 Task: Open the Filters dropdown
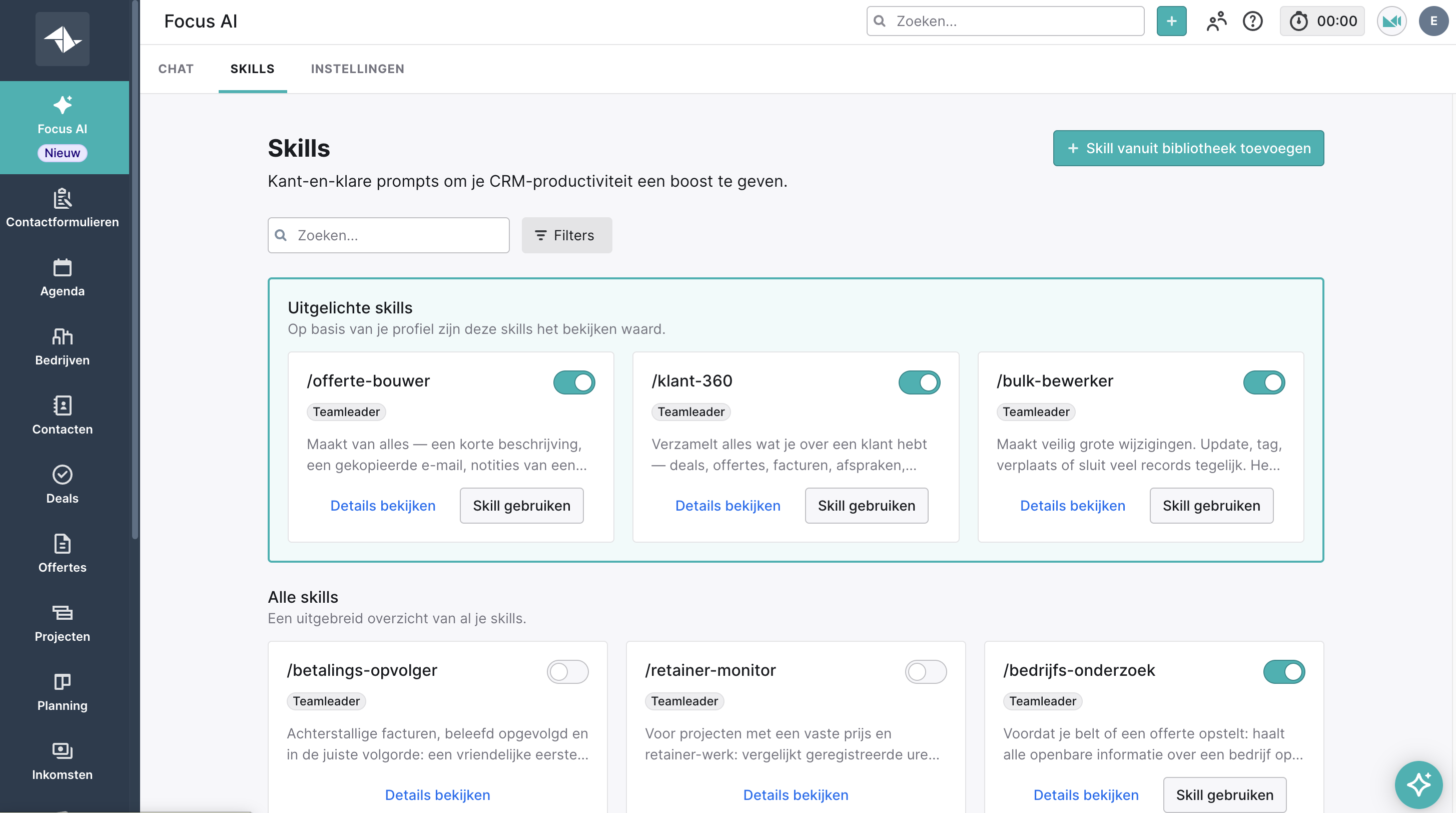(566, 235)
